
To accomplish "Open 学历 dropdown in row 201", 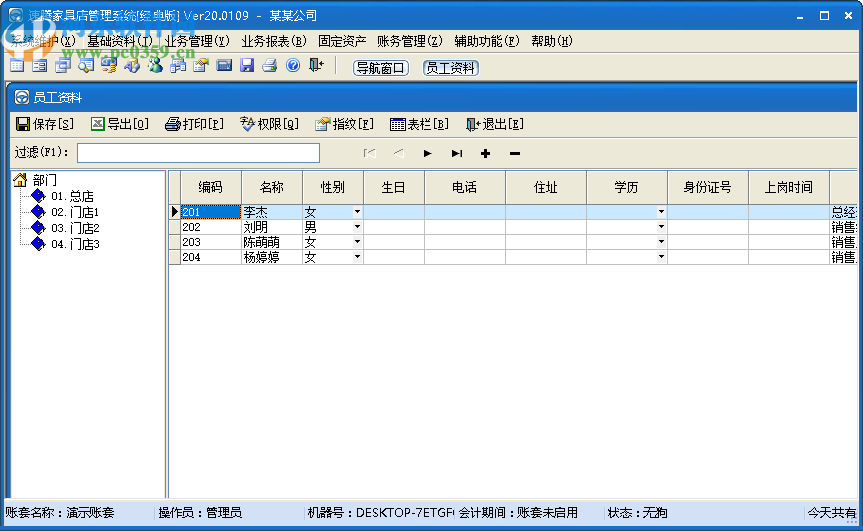I will (x=661, y=212).
